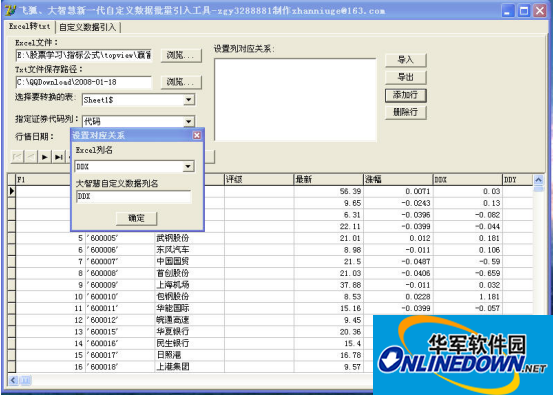
Task: Select cell 东风汽车
Action: coord(189,250)
